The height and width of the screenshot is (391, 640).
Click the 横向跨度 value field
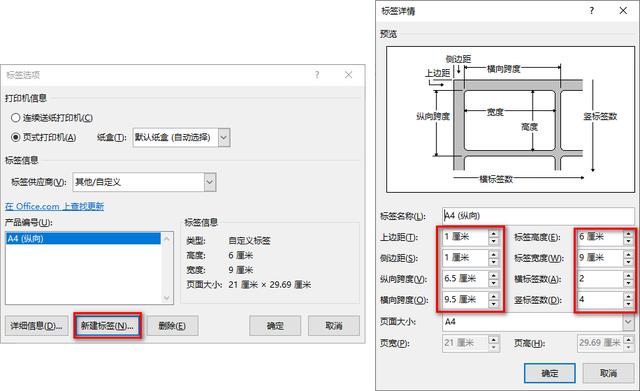click(465, 300)
